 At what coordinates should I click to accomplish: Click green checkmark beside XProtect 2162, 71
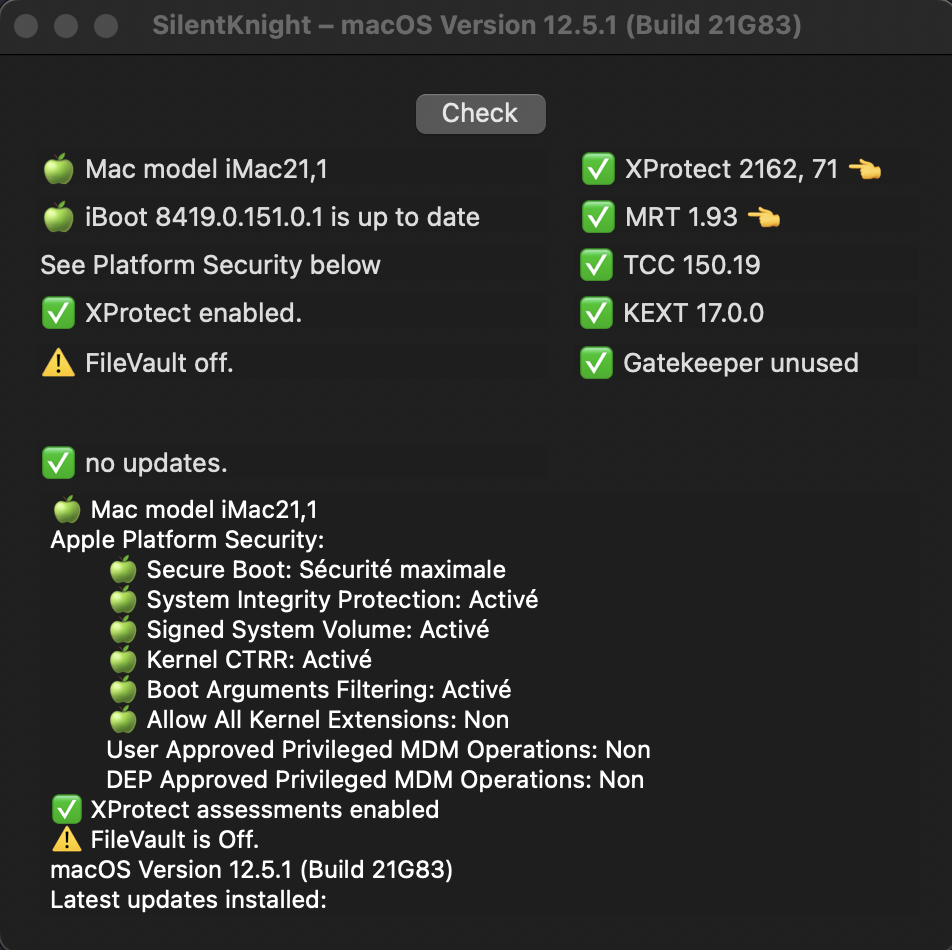[598, 169]
